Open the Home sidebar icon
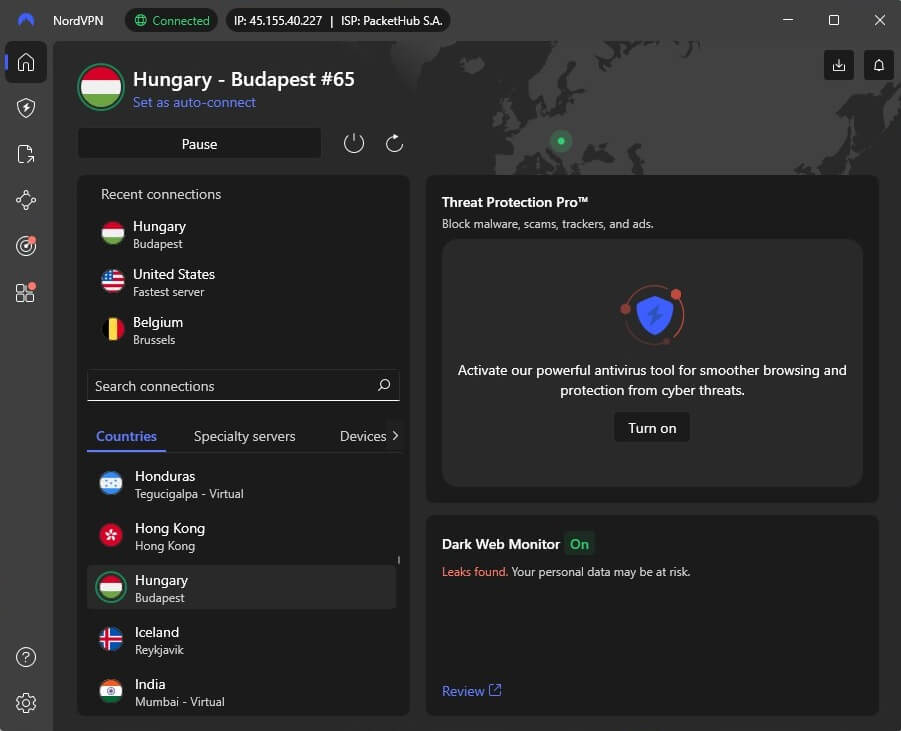 [x=26, y=62]
